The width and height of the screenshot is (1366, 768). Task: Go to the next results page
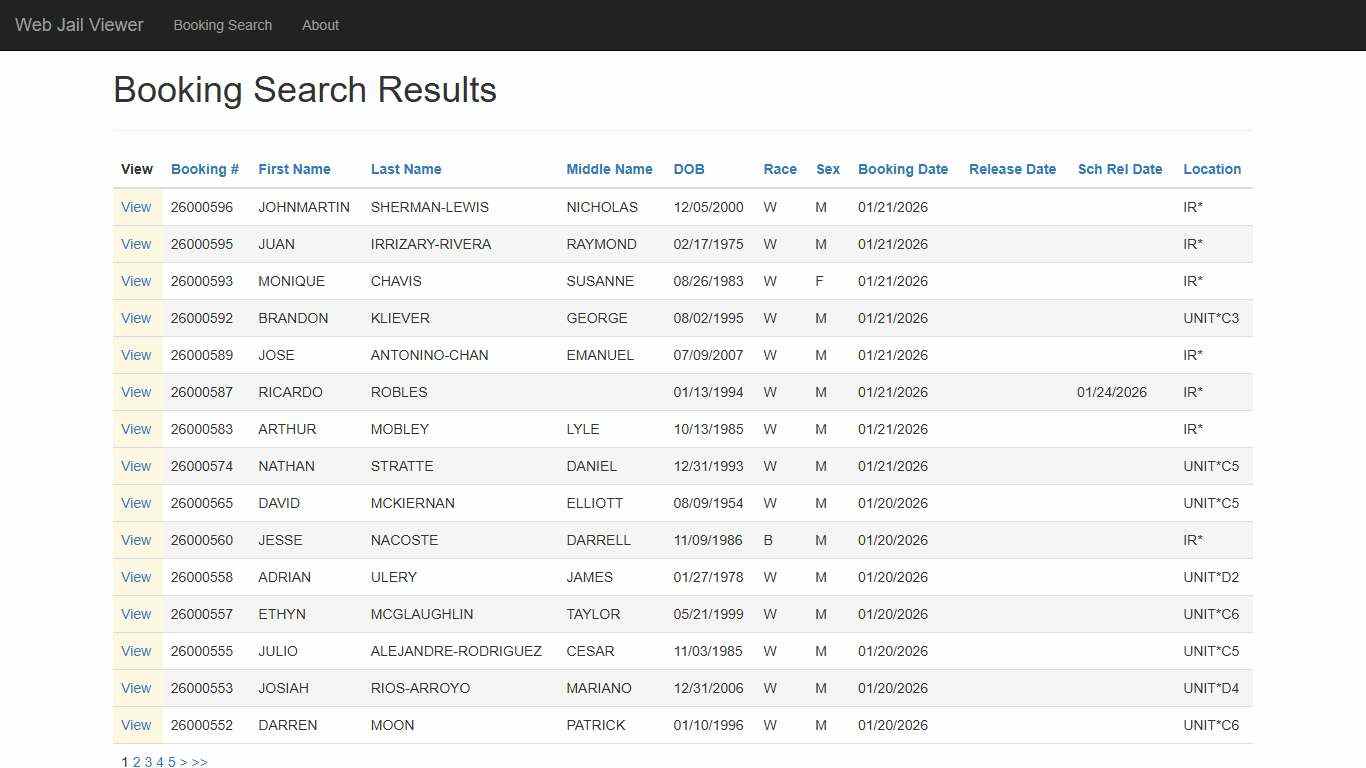[x=184, y=761]
